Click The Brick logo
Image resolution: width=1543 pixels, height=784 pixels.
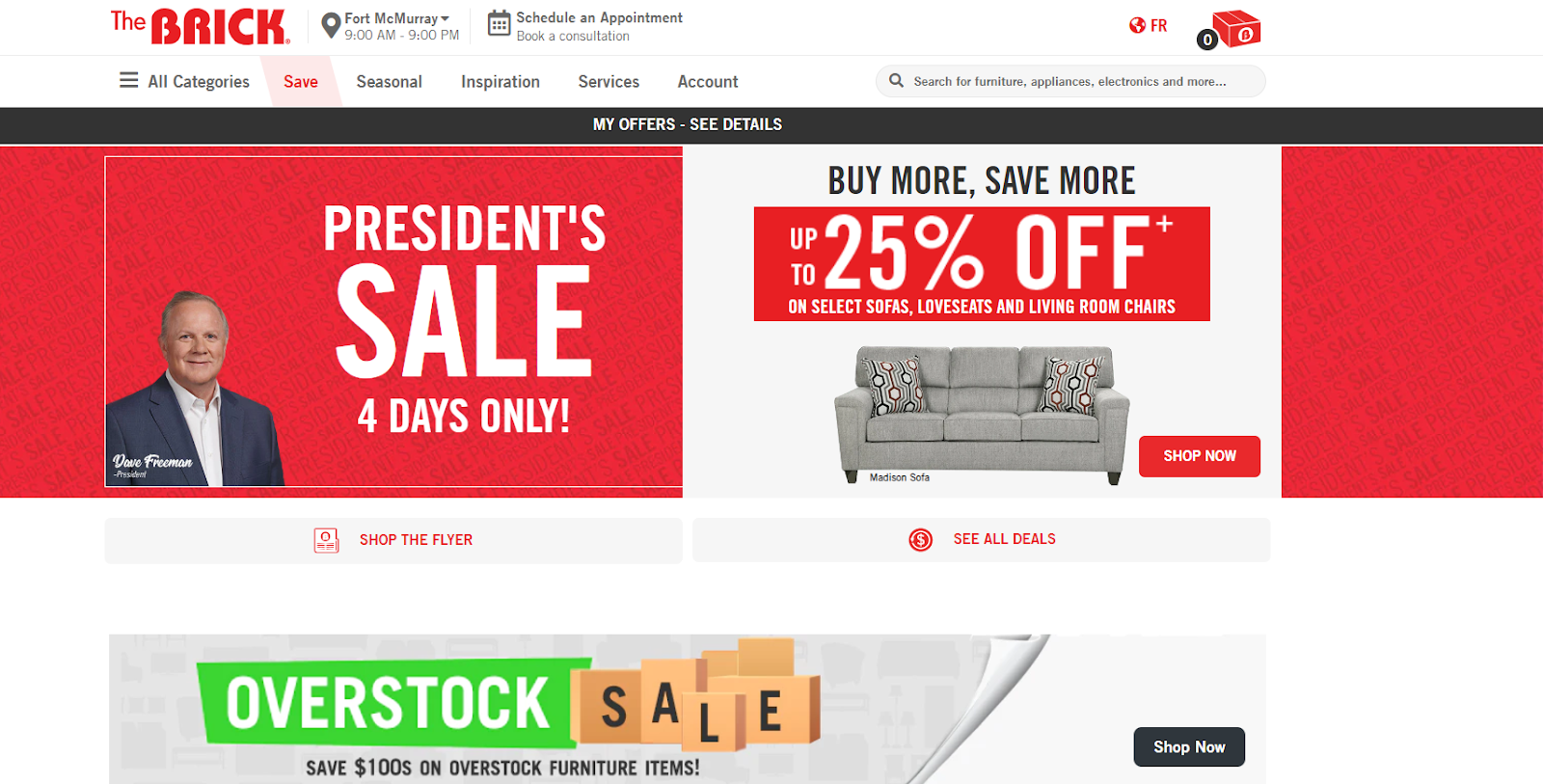click(200, 27)
